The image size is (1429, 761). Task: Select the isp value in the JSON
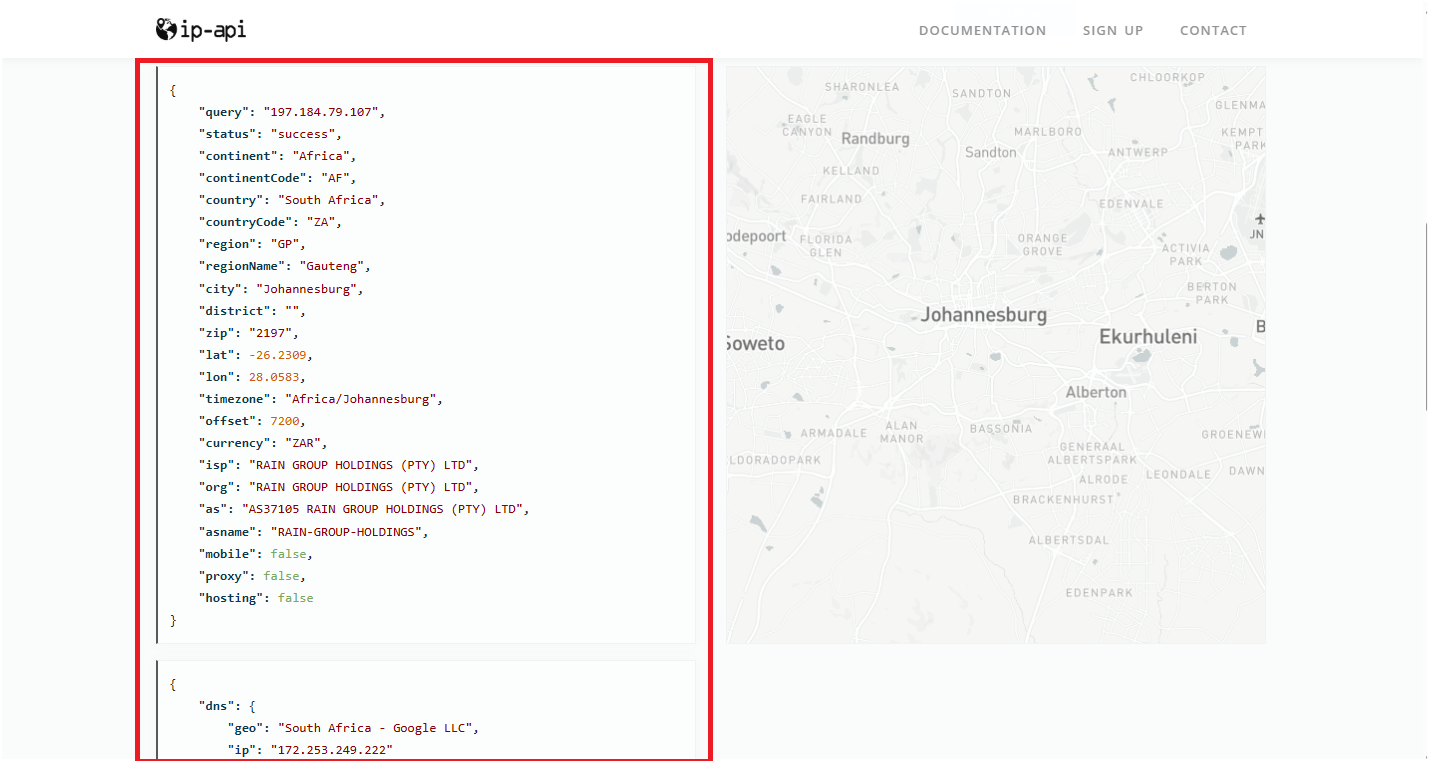click(x=361, y=465)
